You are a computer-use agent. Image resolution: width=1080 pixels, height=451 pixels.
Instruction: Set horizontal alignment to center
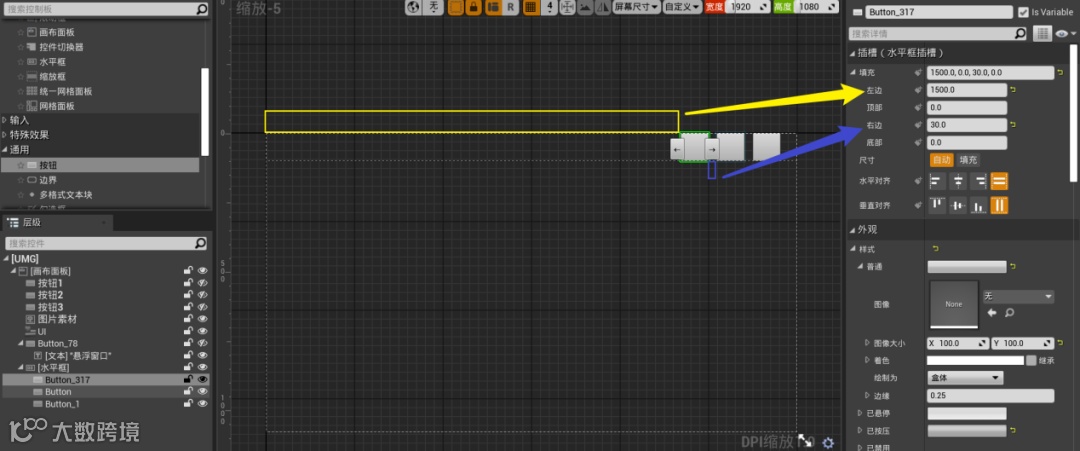pos(958,181)
